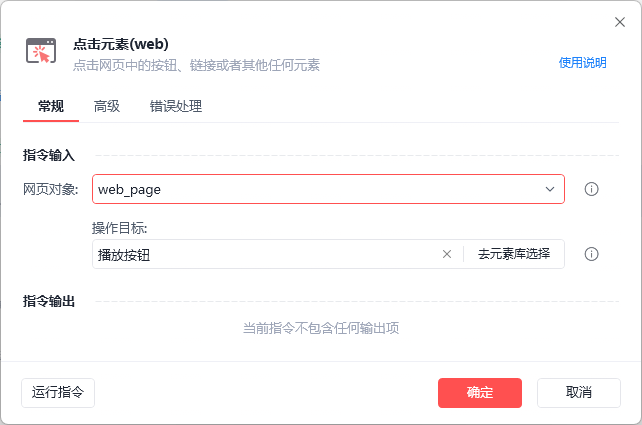Click the info icon beside 操作目标 field
The image size is (642, 425).
[591, 254]
